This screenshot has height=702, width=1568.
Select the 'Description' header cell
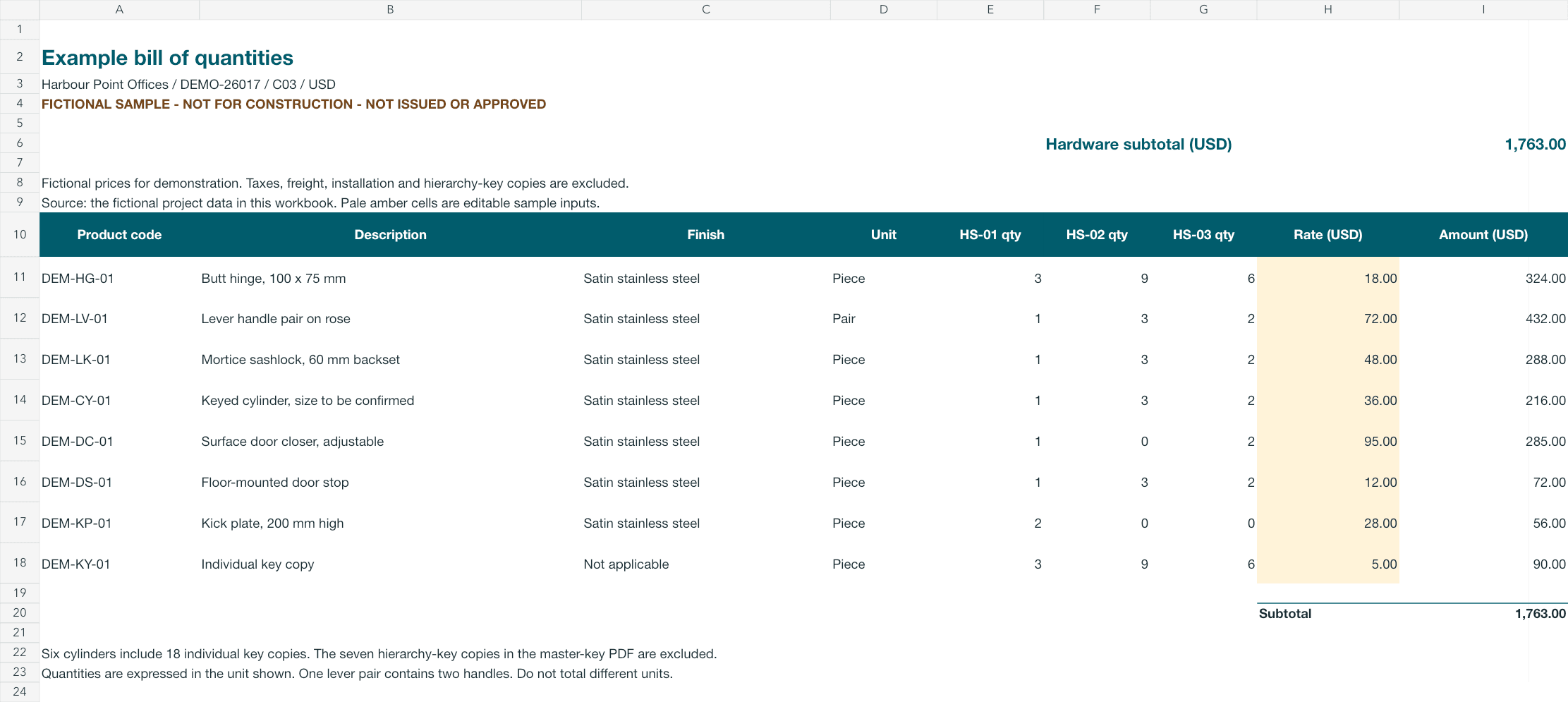pyautogui.click(x=390, y=235)
